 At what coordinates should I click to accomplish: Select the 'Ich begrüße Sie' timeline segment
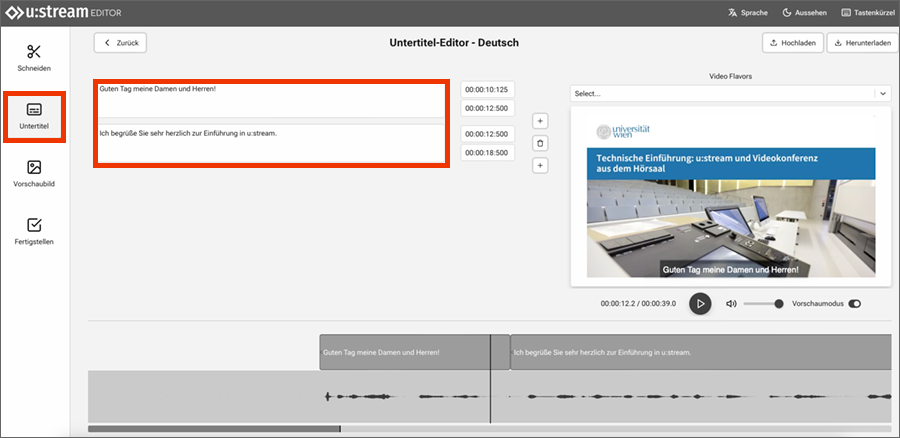(700, 352)
